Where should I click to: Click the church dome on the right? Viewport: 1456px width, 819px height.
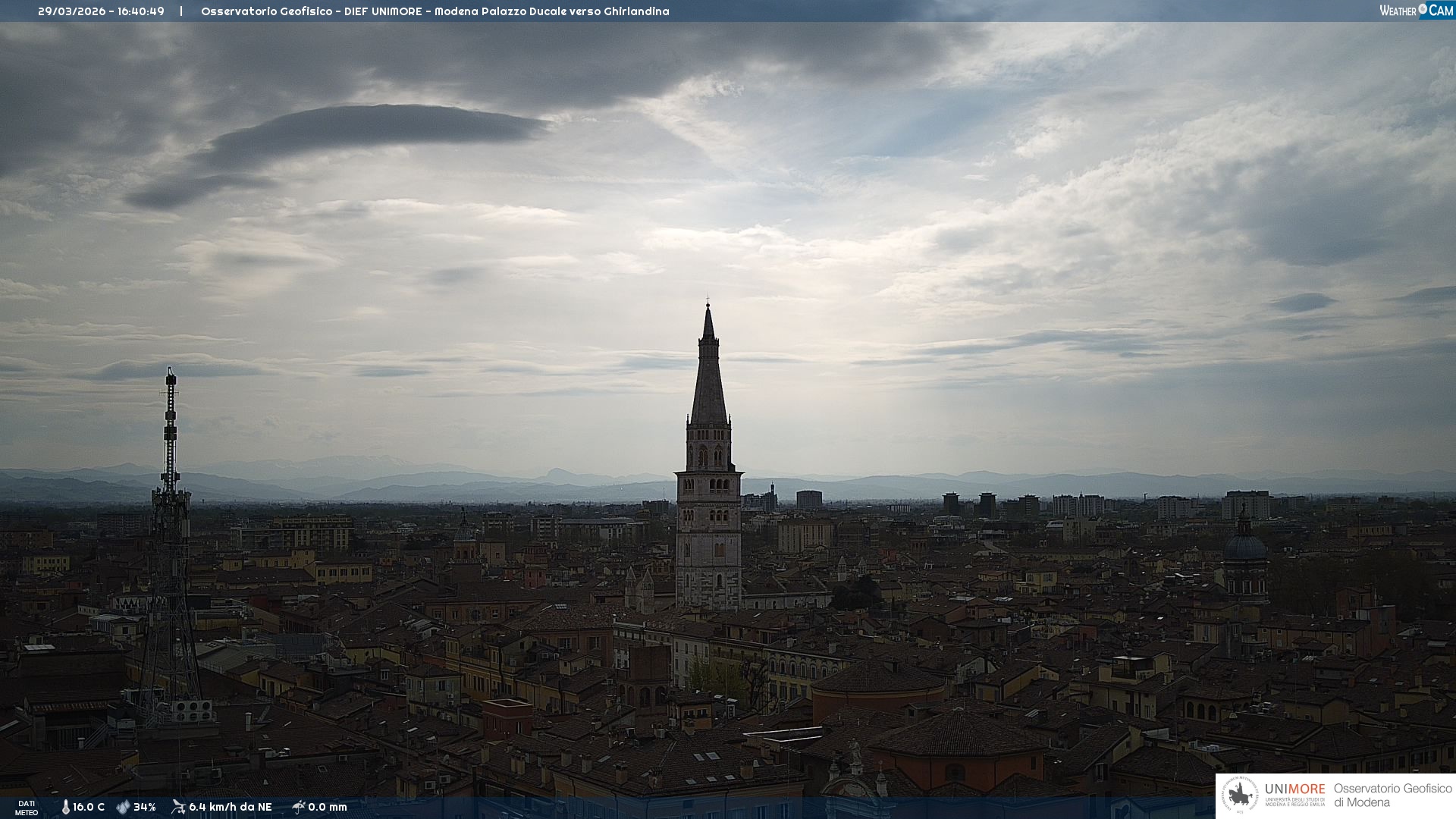(1244, 546)
